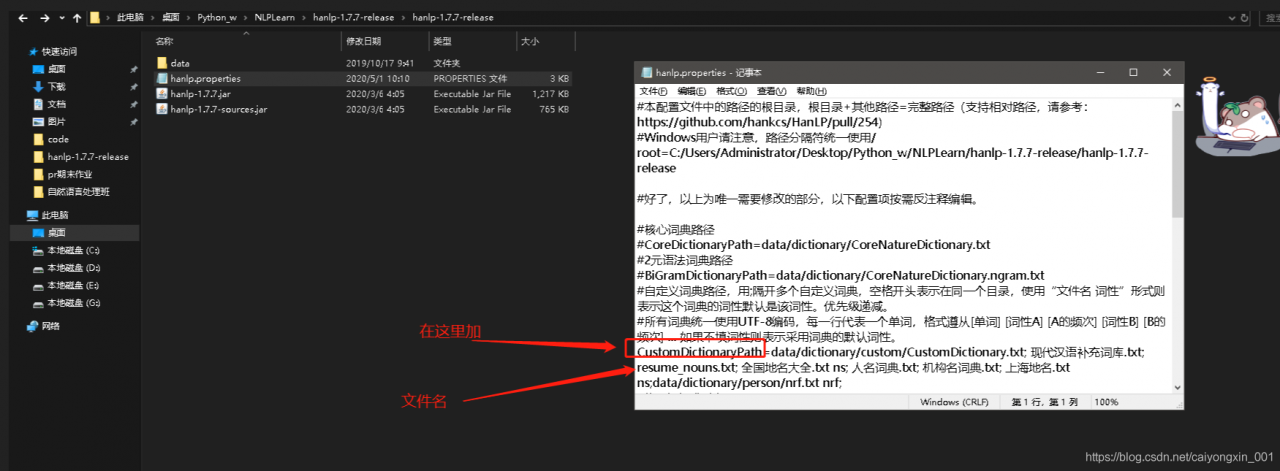The image size is (1280, 471).
Task: Sort files by 修改日期 column
Action: click(x=363, y=41)
